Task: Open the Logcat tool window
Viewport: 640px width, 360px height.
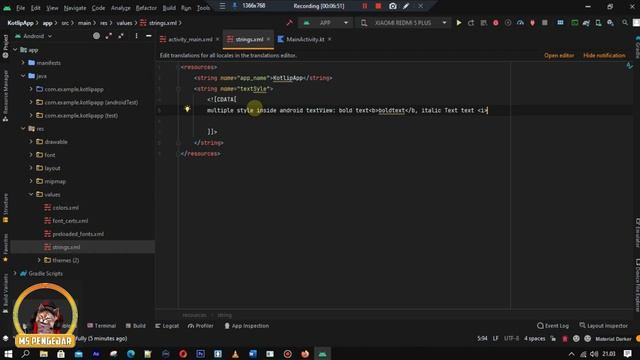Action: click(167, 326)
